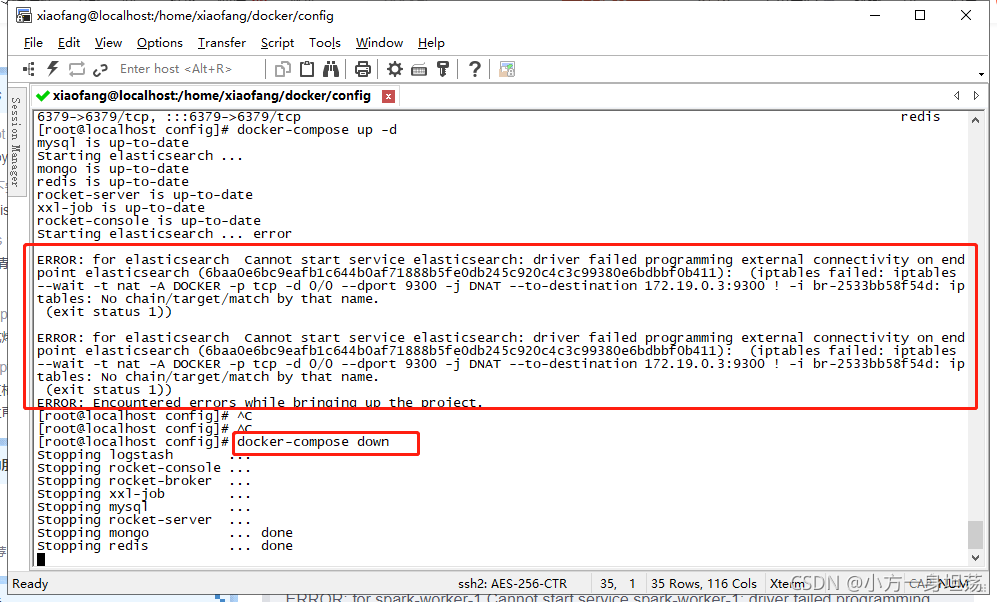Click the terminal cursor block on last line
Viewport: 997px width, 602px height.
[41, 559]
